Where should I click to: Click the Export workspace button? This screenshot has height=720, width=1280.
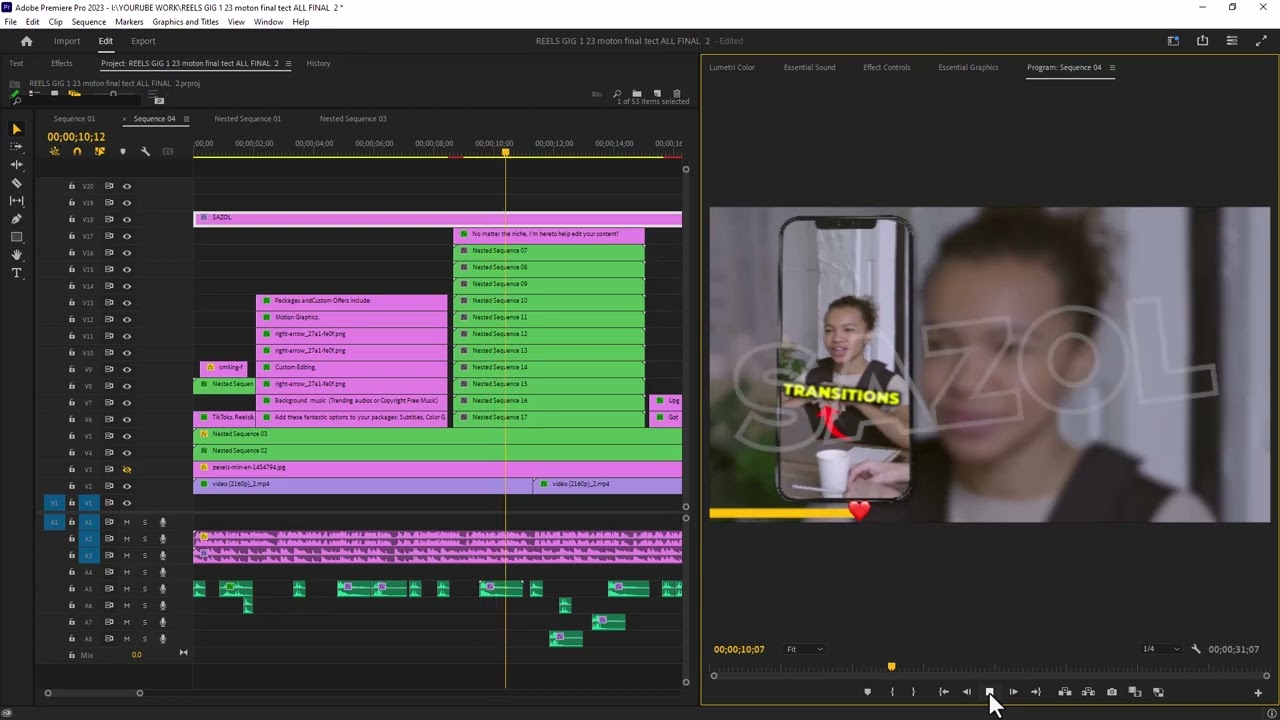pos(143,41)
